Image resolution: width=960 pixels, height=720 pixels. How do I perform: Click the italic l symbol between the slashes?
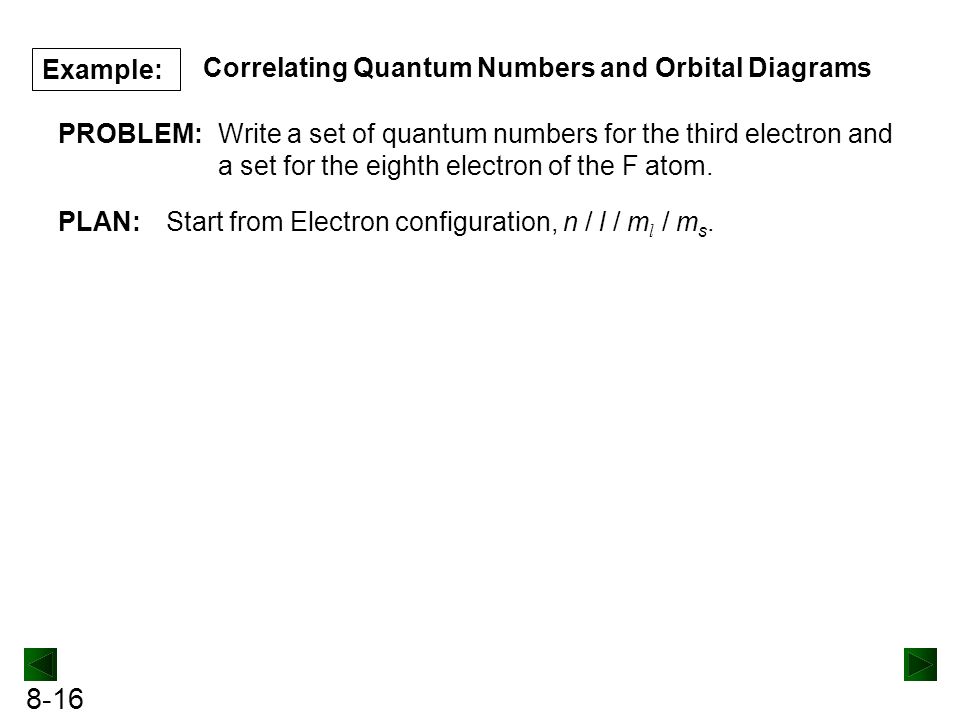pos(602,222)
